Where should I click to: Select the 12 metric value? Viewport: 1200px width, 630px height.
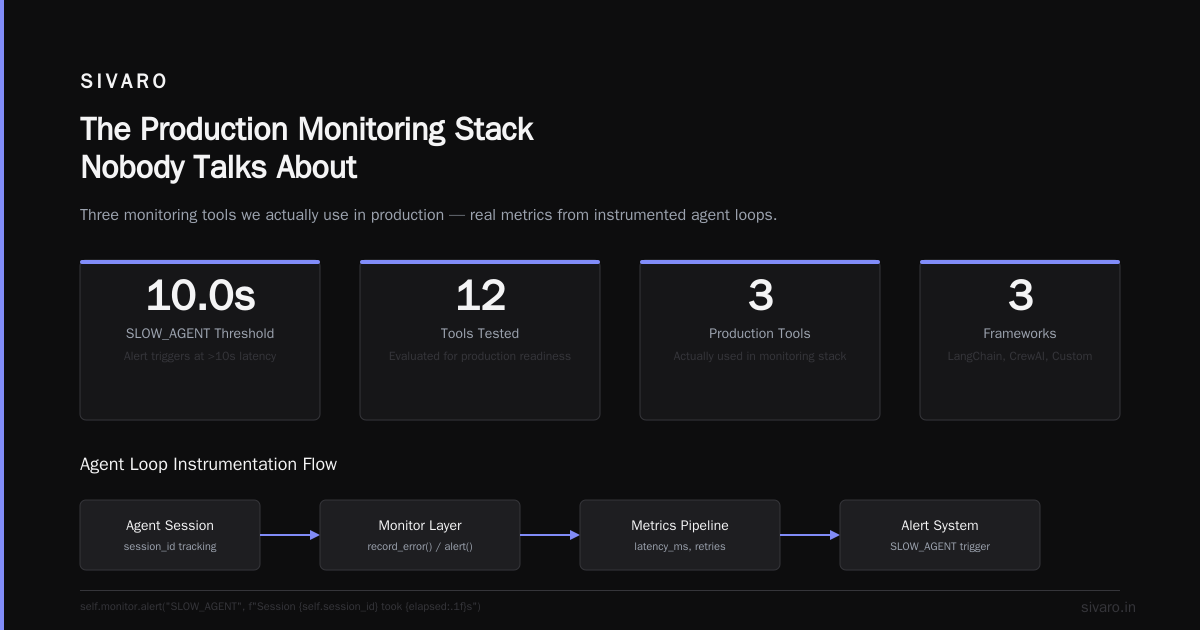(x=480, y=295)
